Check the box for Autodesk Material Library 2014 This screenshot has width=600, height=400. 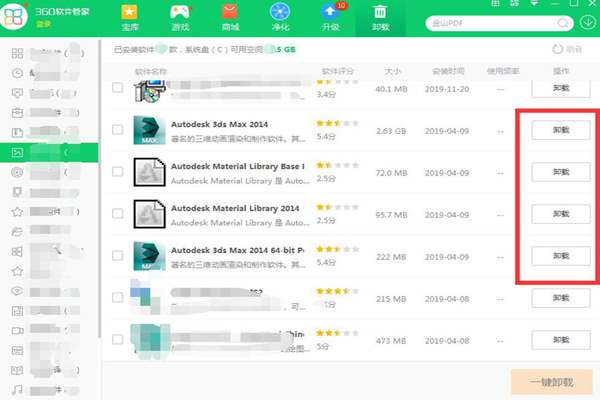point(117,213)
